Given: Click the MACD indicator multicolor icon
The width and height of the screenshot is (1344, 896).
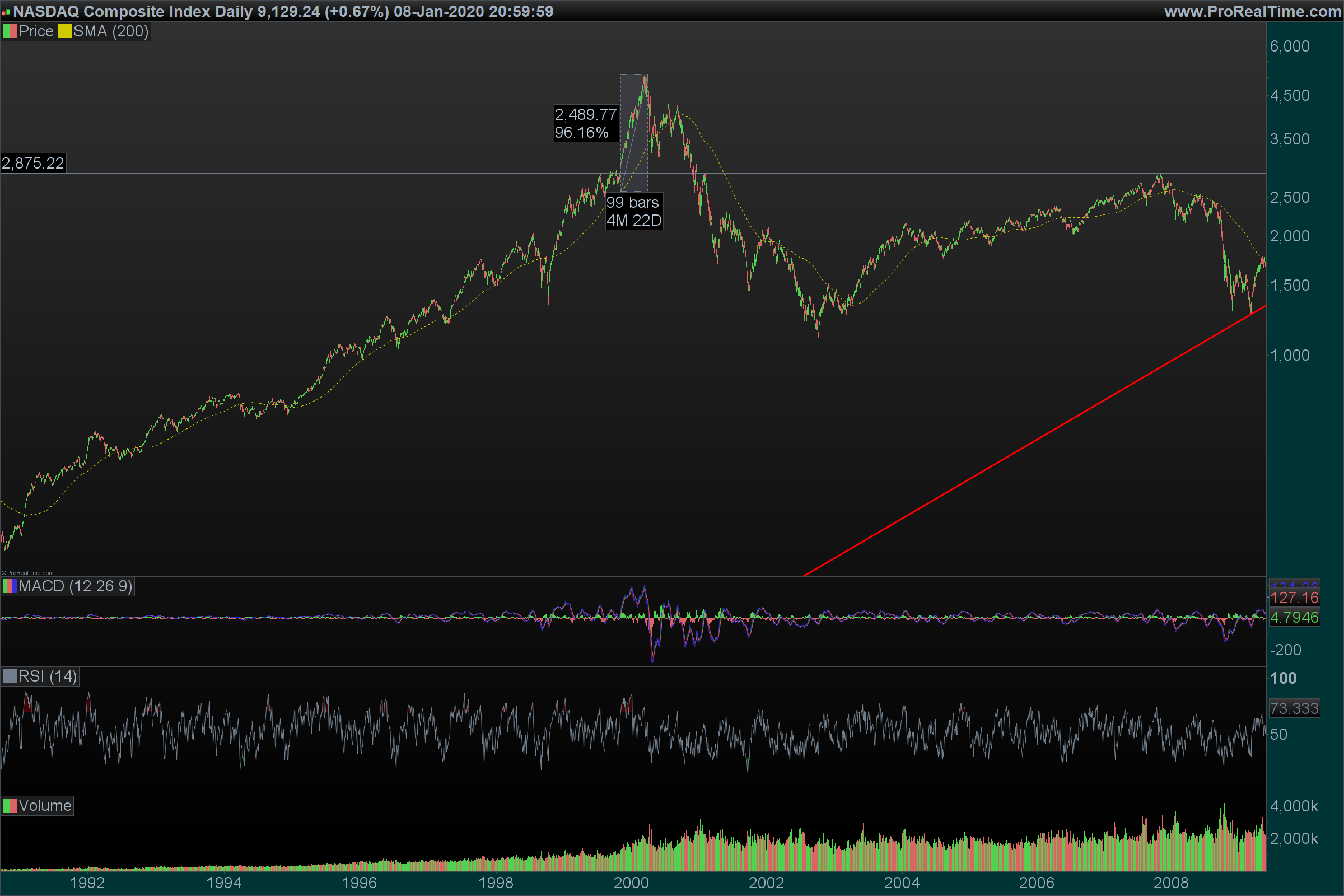Looking at the screenshot, I should tap(9, 586).
